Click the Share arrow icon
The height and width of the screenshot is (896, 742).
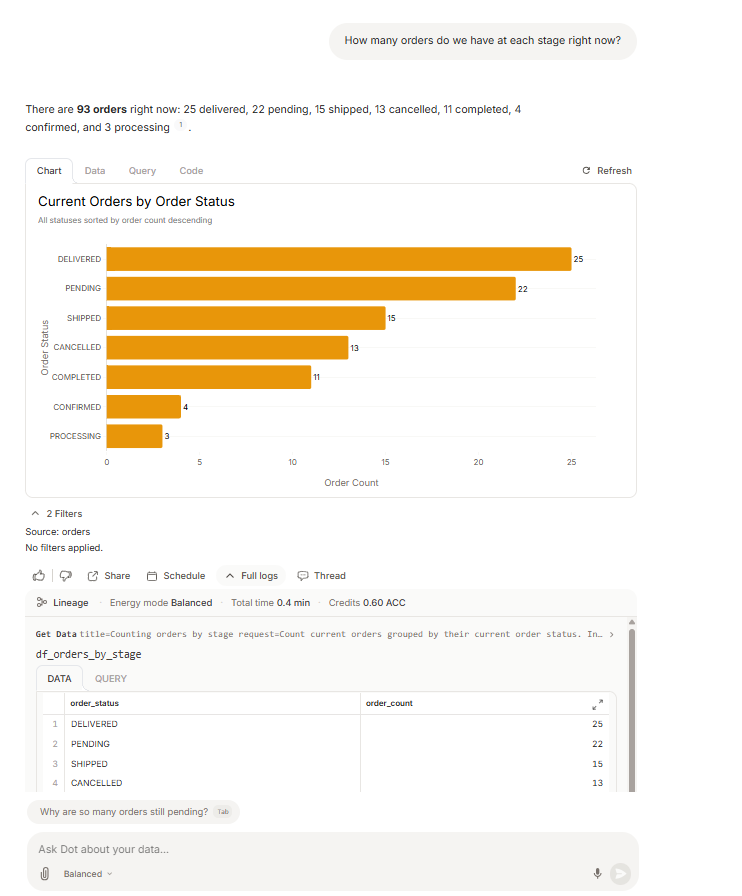[93, 576]
